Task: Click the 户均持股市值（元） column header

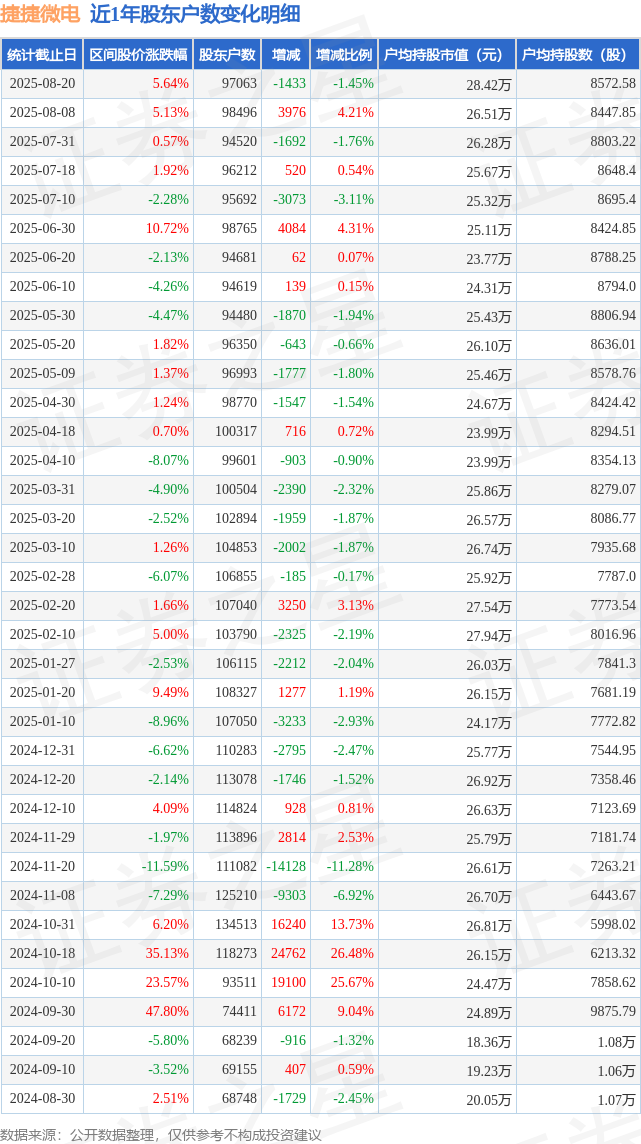Action: pyautogui.click(x=446, y=54)
